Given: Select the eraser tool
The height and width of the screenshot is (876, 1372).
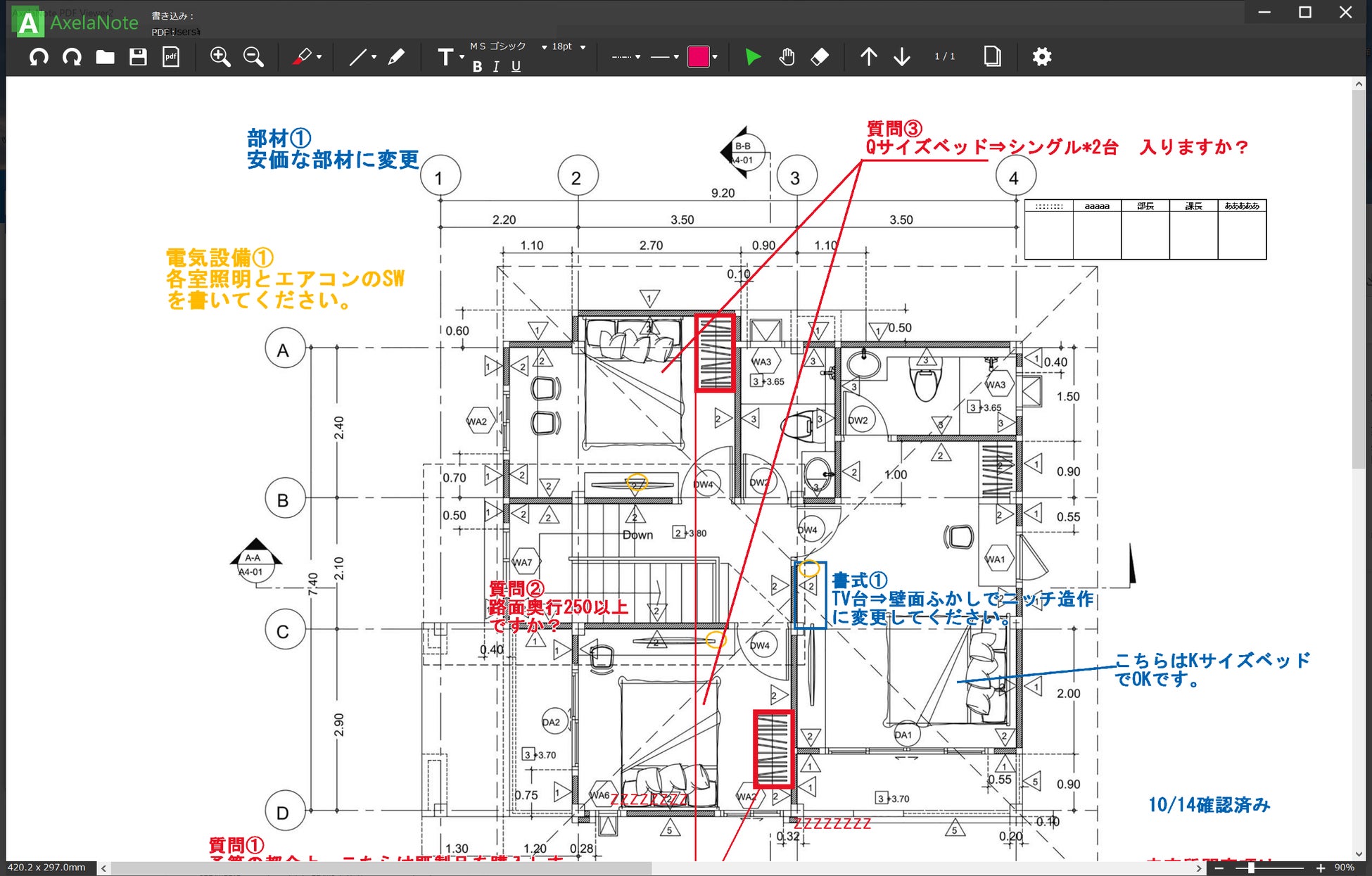Looking at the screenshot, I should [820, 57].
